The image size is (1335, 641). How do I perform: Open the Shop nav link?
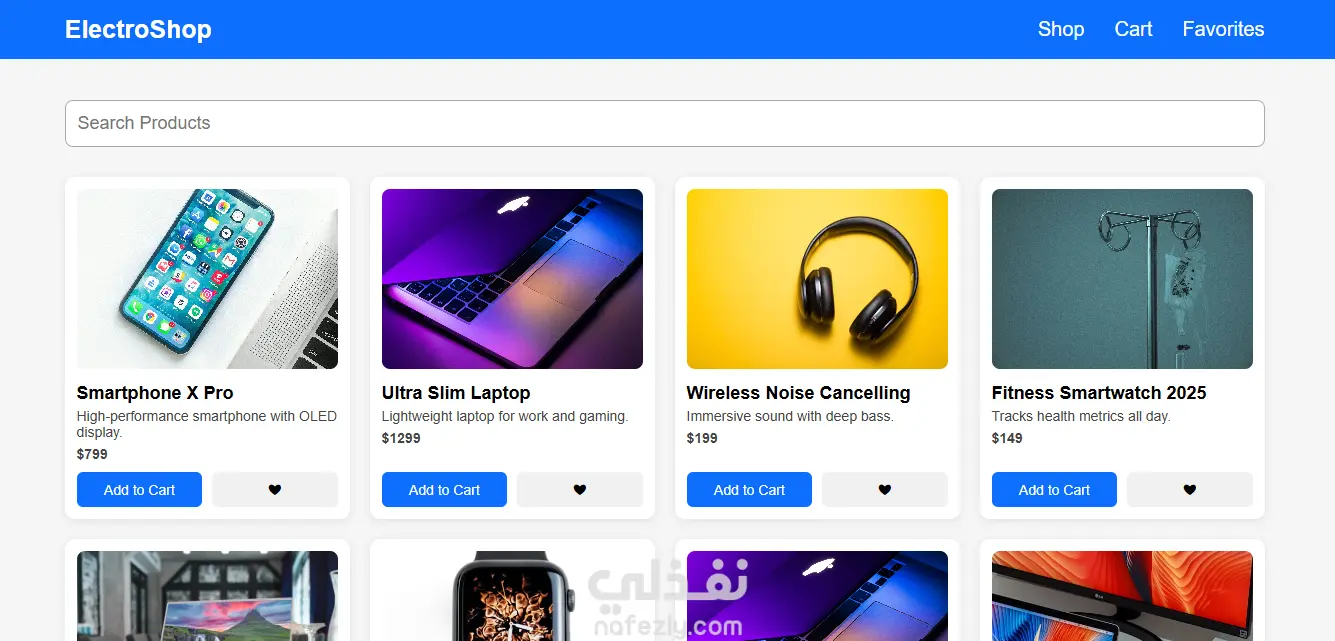1061,29
